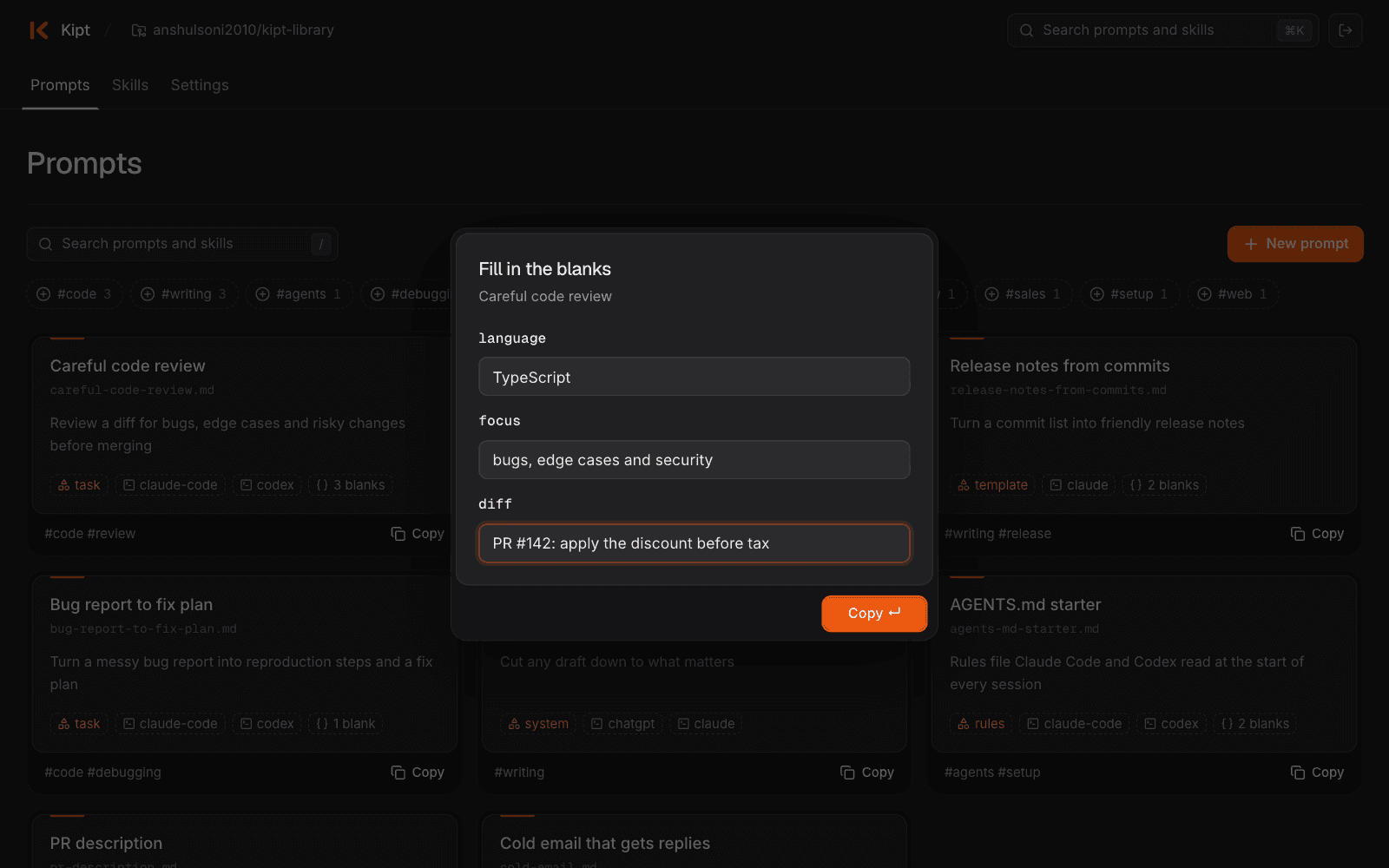
Task: Click the plus icon on the #writing tag filter
Action: [x=148, y=294]
